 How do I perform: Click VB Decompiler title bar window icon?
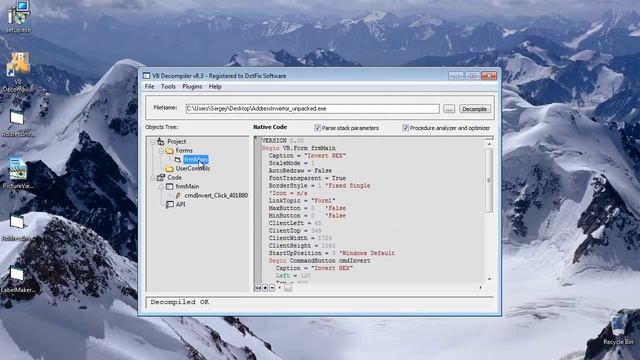[147, 76]
